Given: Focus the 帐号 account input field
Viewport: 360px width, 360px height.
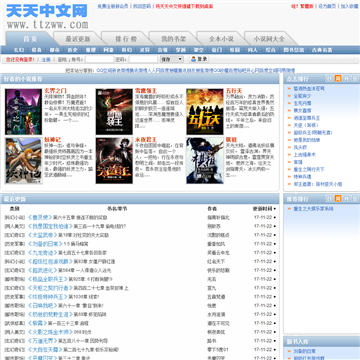Looking at the screenshot, I should pyautogui.click(x=100, y=59).
